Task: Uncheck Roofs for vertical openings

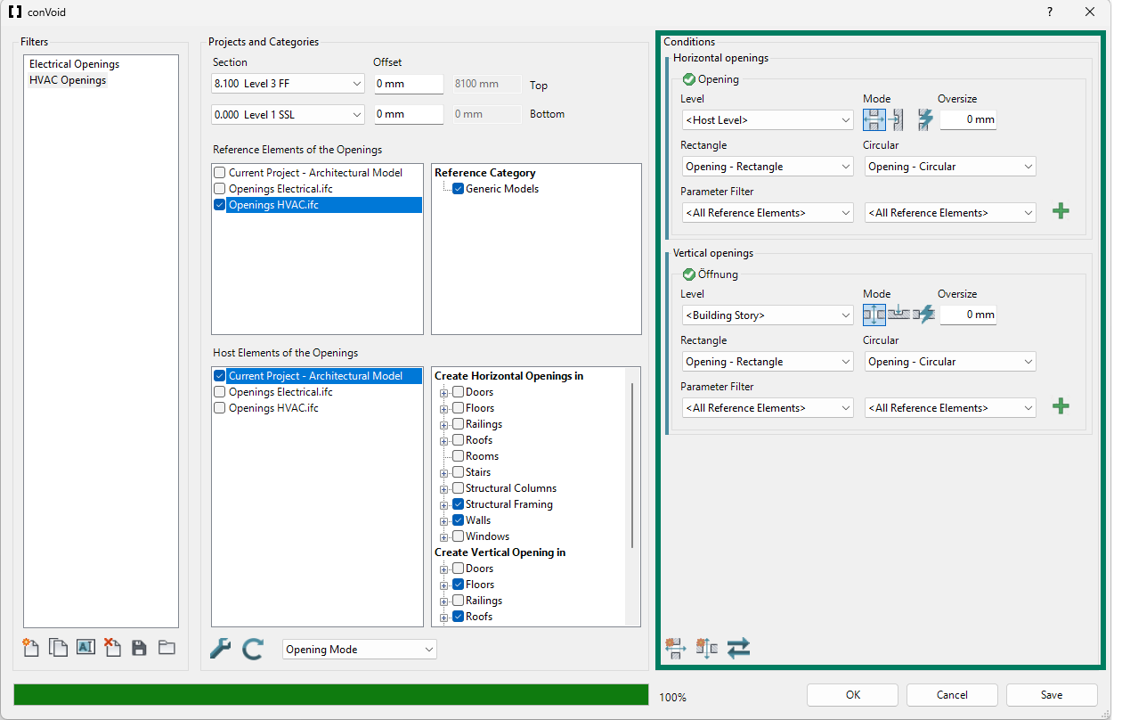Action: click(458, 616)
